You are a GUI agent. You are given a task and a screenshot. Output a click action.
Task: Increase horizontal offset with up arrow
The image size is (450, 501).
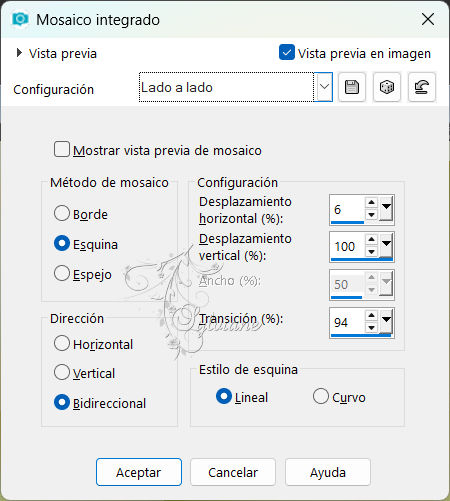371,202
